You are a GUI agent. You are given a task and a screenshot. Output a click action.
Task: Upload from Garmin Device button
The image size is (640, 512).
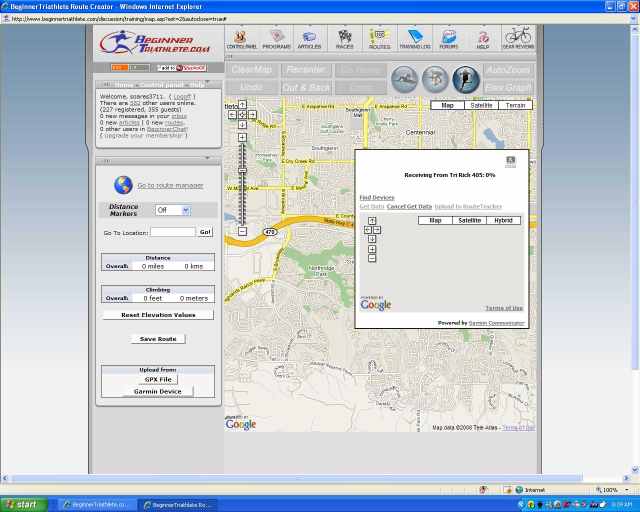[158, 391]
